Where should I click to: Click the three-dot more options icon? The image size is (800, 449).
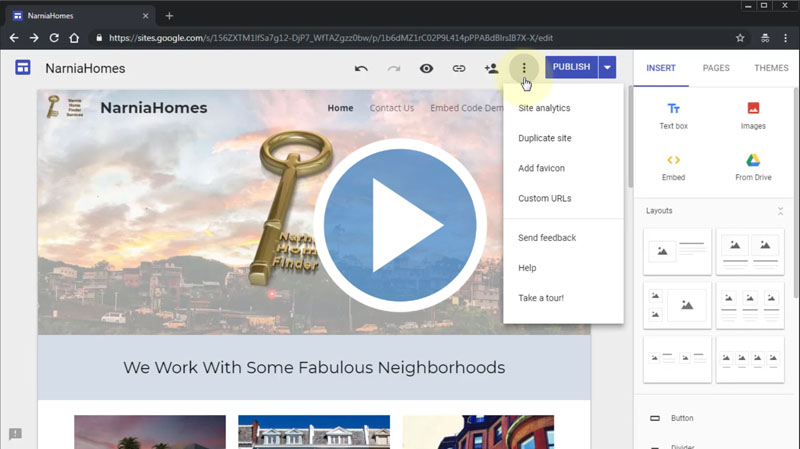(524, 68)
